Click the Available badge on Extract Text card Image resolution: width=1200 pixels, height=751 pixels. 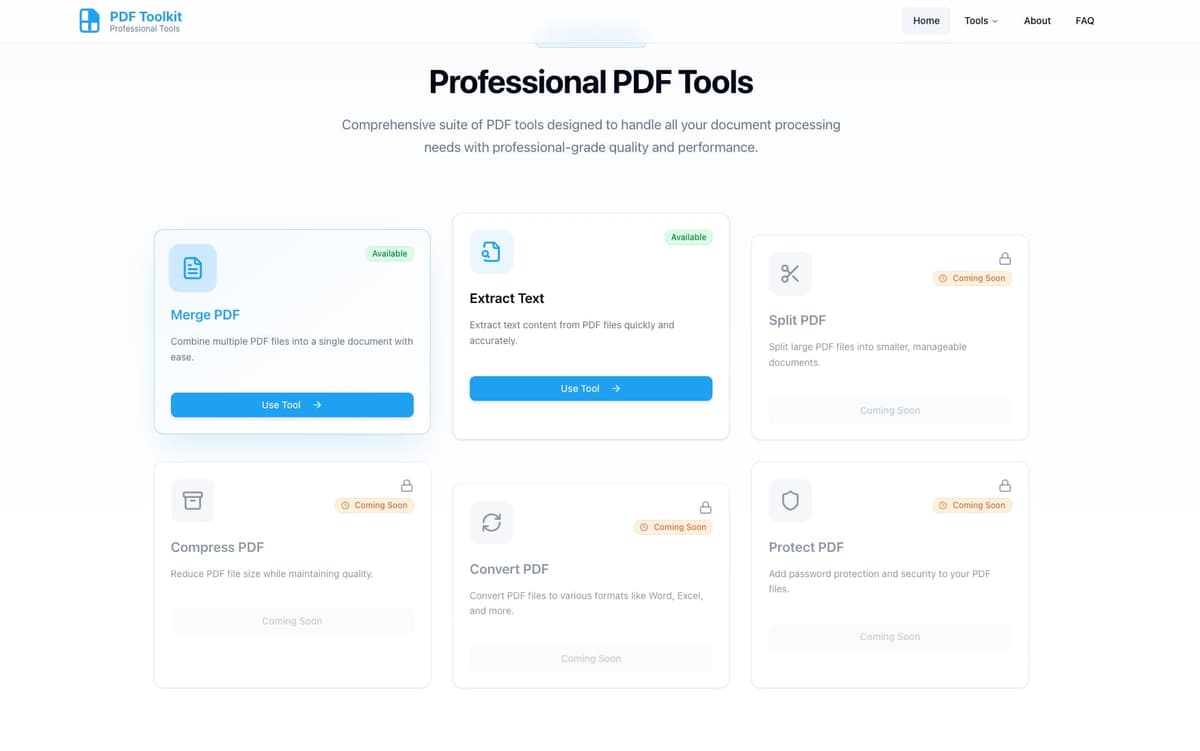[688, 237]
